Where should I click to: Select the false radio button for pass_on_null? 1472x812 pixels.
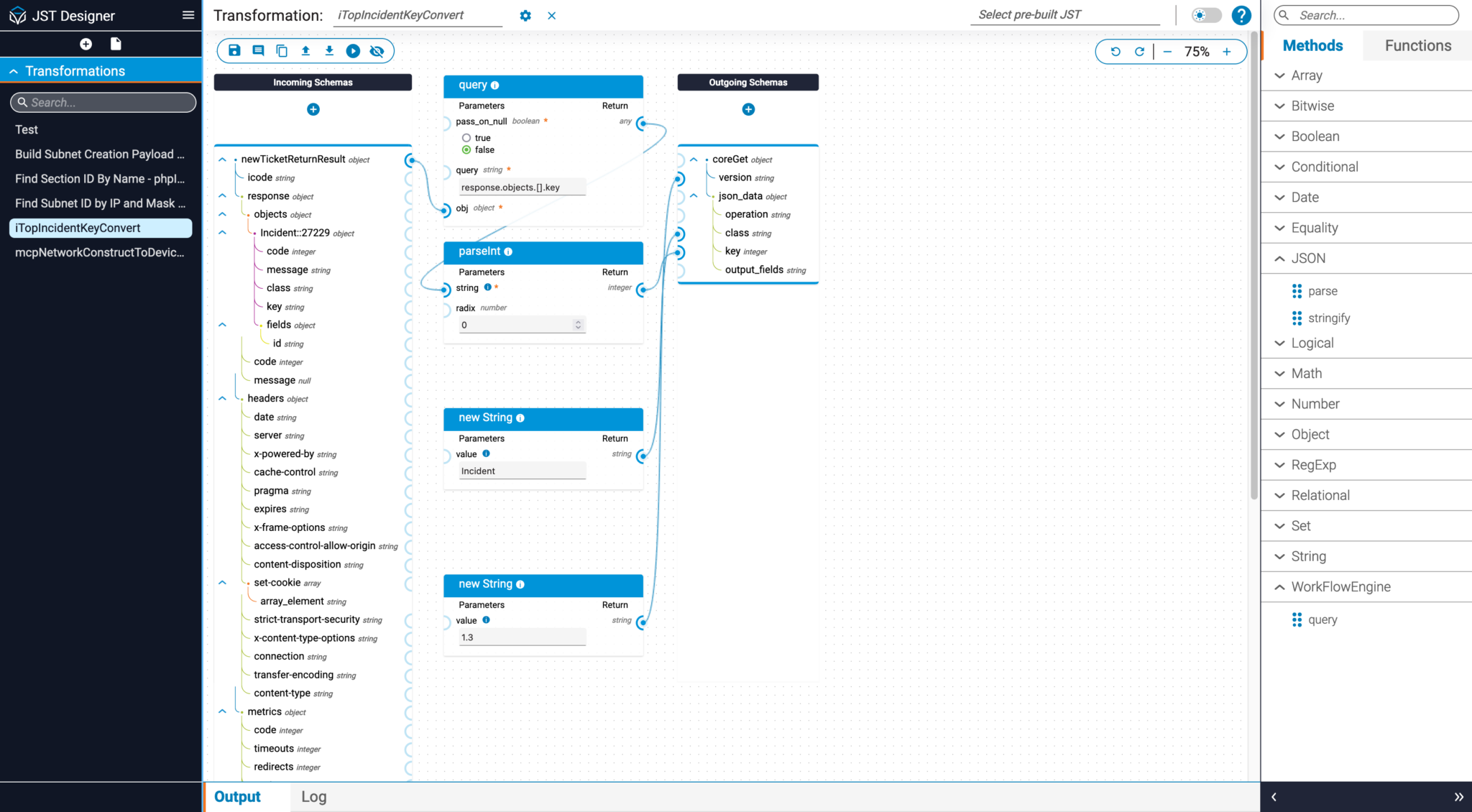[466, 149]
